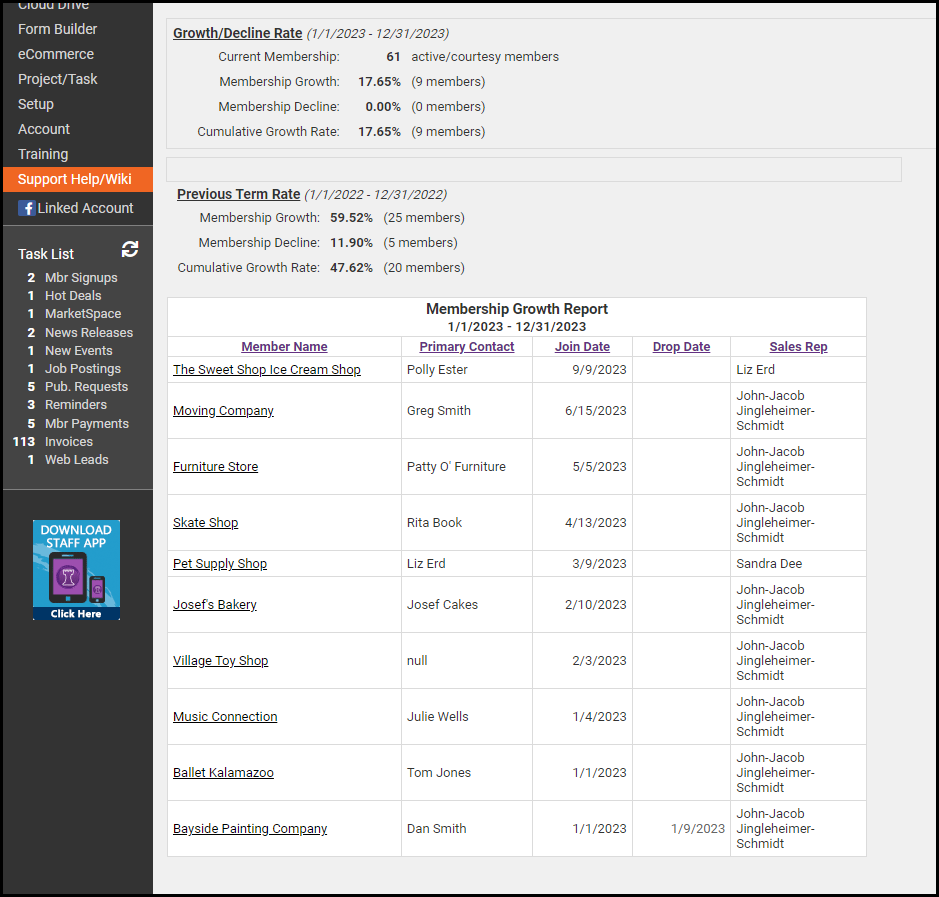Click the Growth/Decline Rate heading
This screenshot has height=897, width=939.
pyautogui.click(x=237, y=33)
